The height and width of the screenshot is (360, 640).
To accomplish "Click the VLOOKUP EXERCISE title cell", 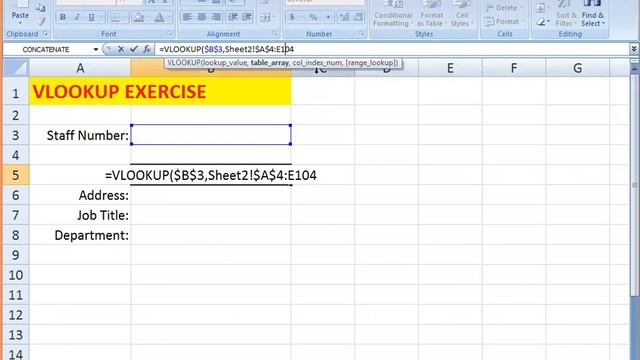I will click(160, 91).
